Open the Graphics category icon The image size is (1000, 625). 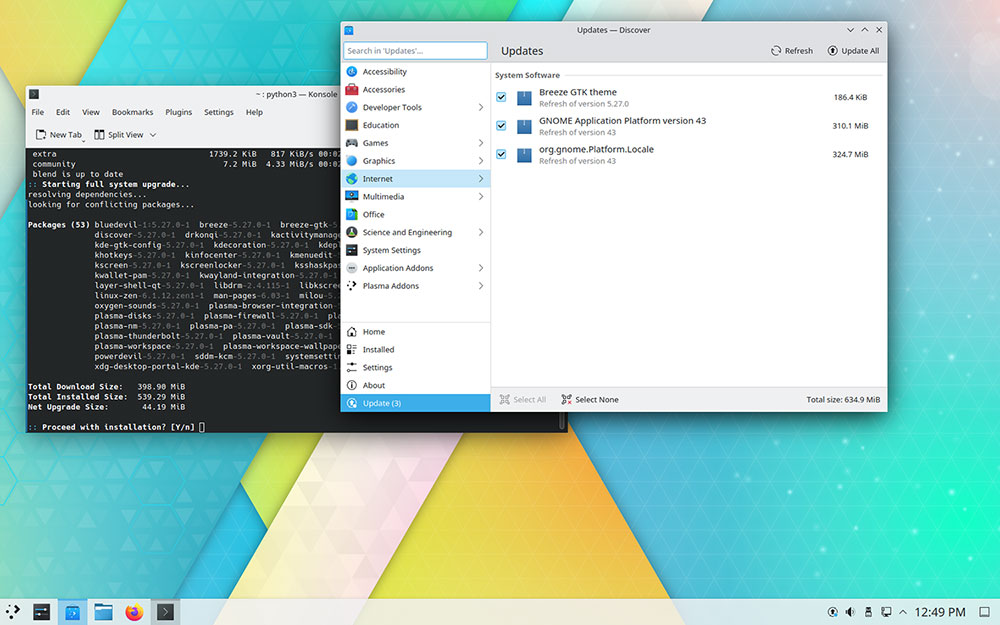pos(351,161)
